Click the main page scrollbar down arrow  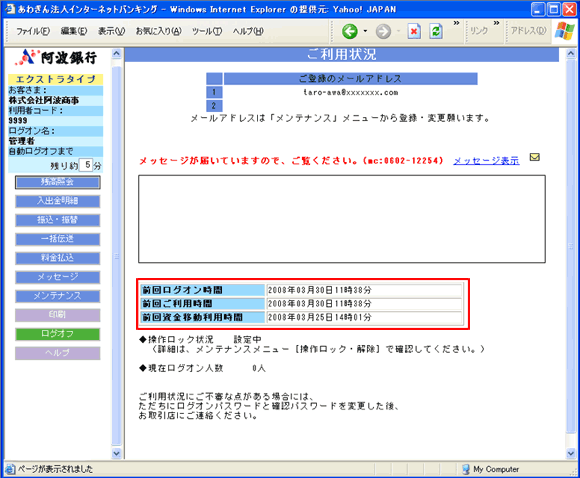point(571,453)
